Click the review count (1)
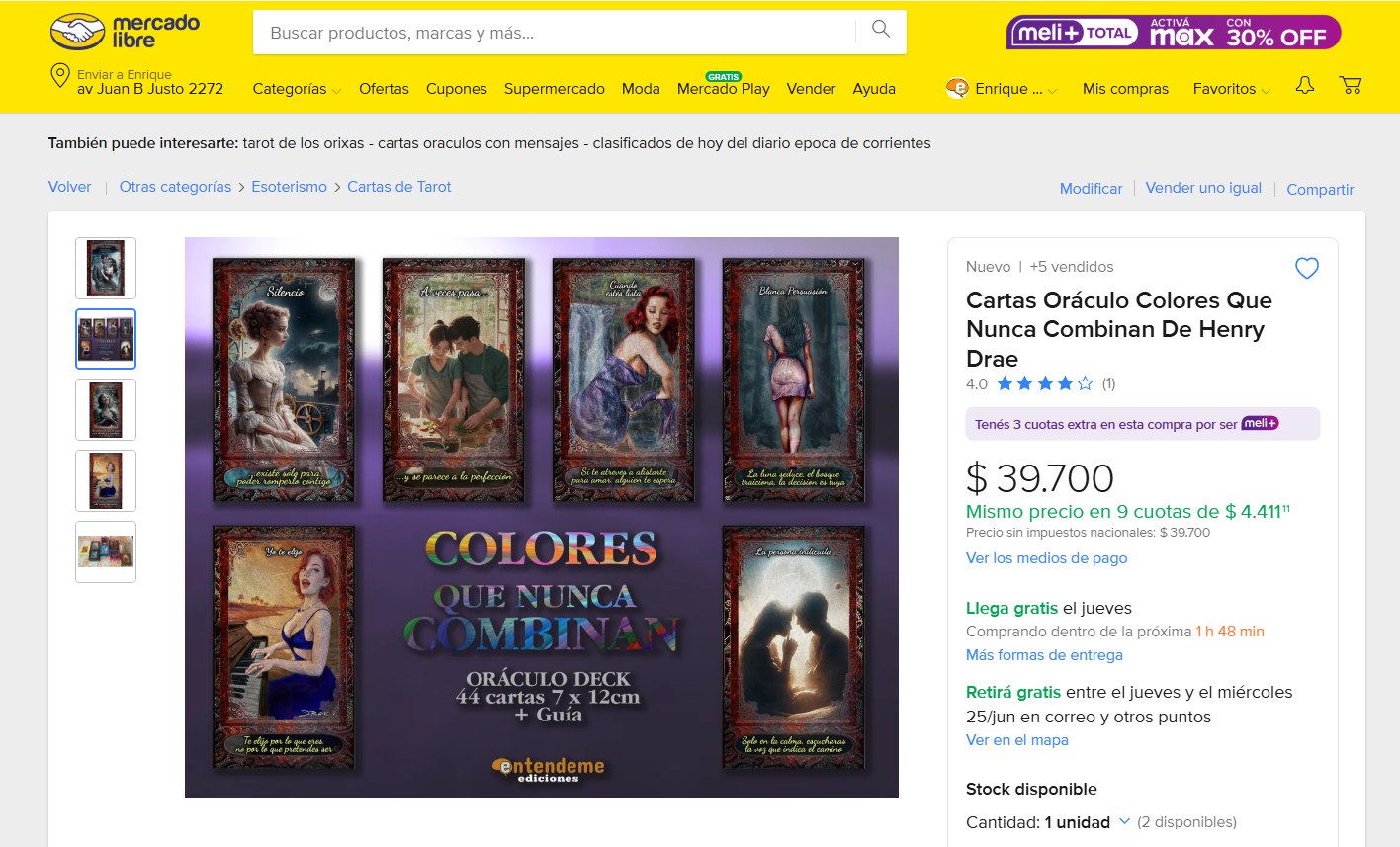This screenshot has height=847, width=1400. pos(1108,383)
